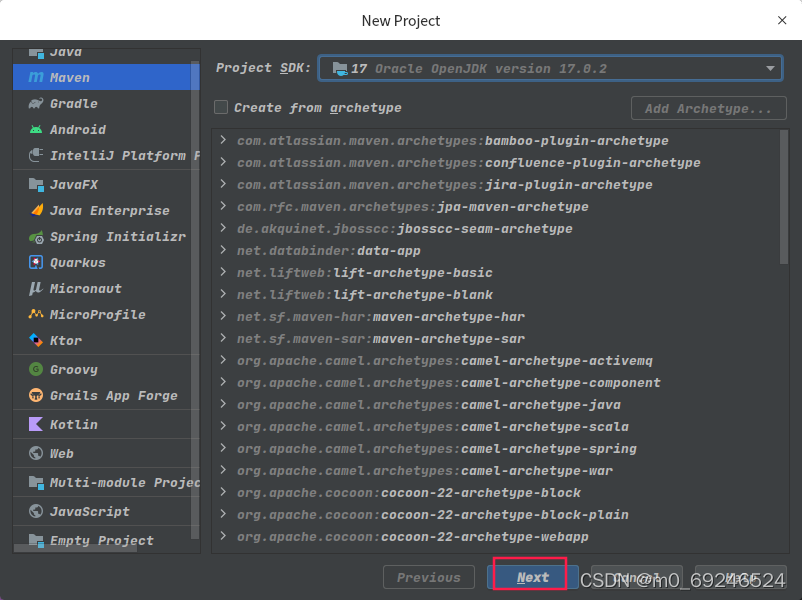Image resolution: width=802 pixels, height=600 pixels.
Task: Enable Create from archetype checkbox
Action: [221, 108]
